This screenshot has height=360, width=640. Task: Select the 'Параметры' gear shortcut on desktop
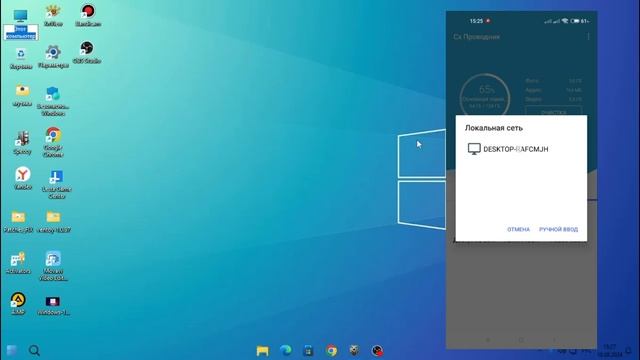[x=53, y=57]
